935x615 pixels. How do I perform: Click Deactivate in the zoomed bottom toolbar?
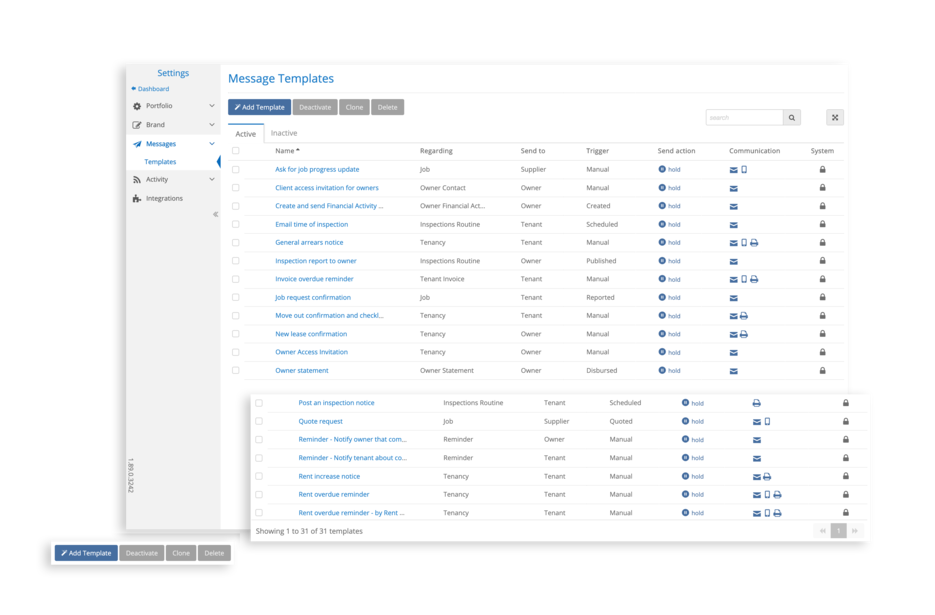(x=141, y=553)
